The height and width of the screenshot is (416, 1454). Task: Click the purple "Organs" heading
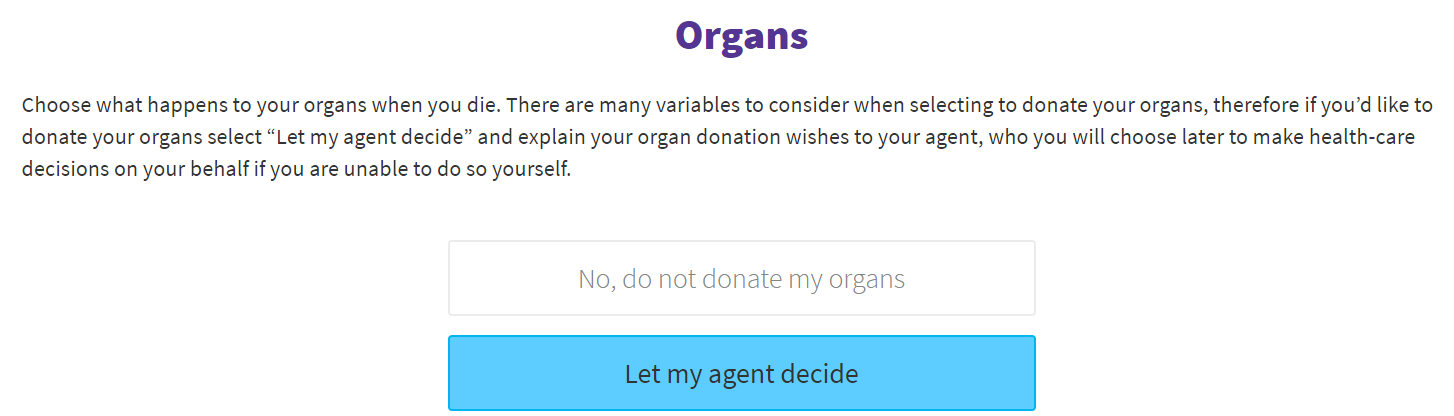pyautogui.click(x=741, y=36)
